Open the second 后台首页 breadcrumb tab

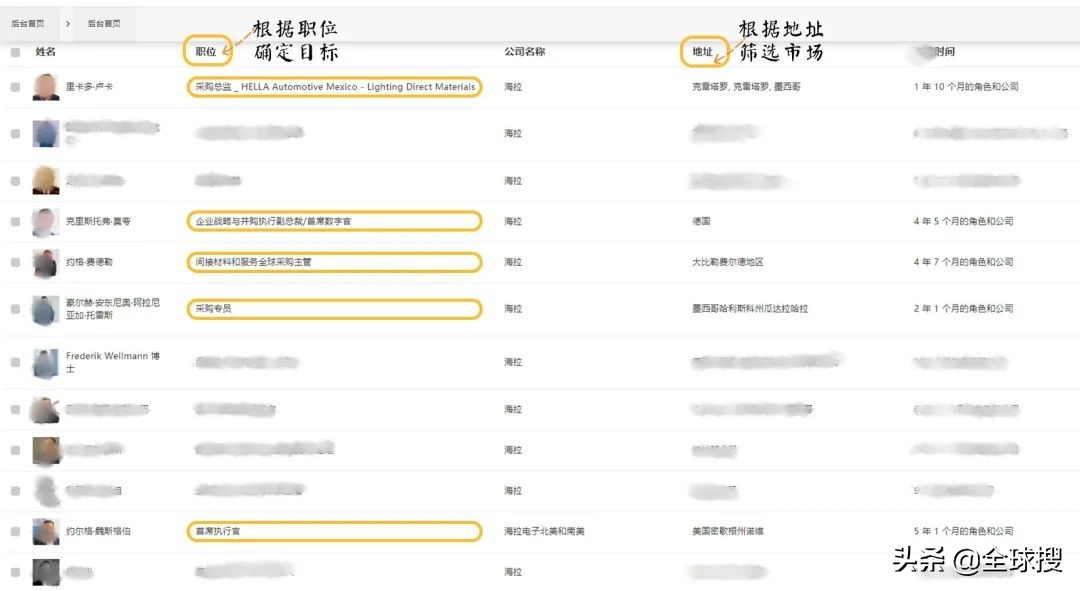click(103, 22)
